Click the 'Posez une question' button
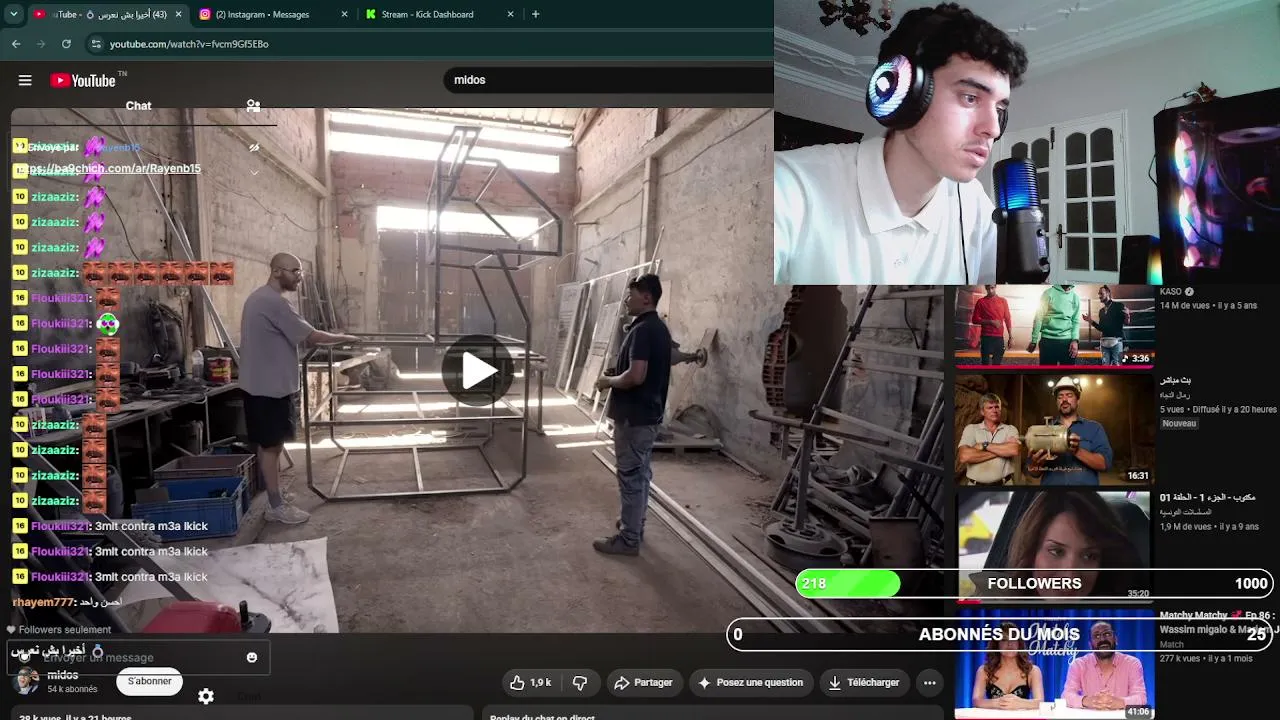Viewport: 1280px width, 720px height. 750,682
